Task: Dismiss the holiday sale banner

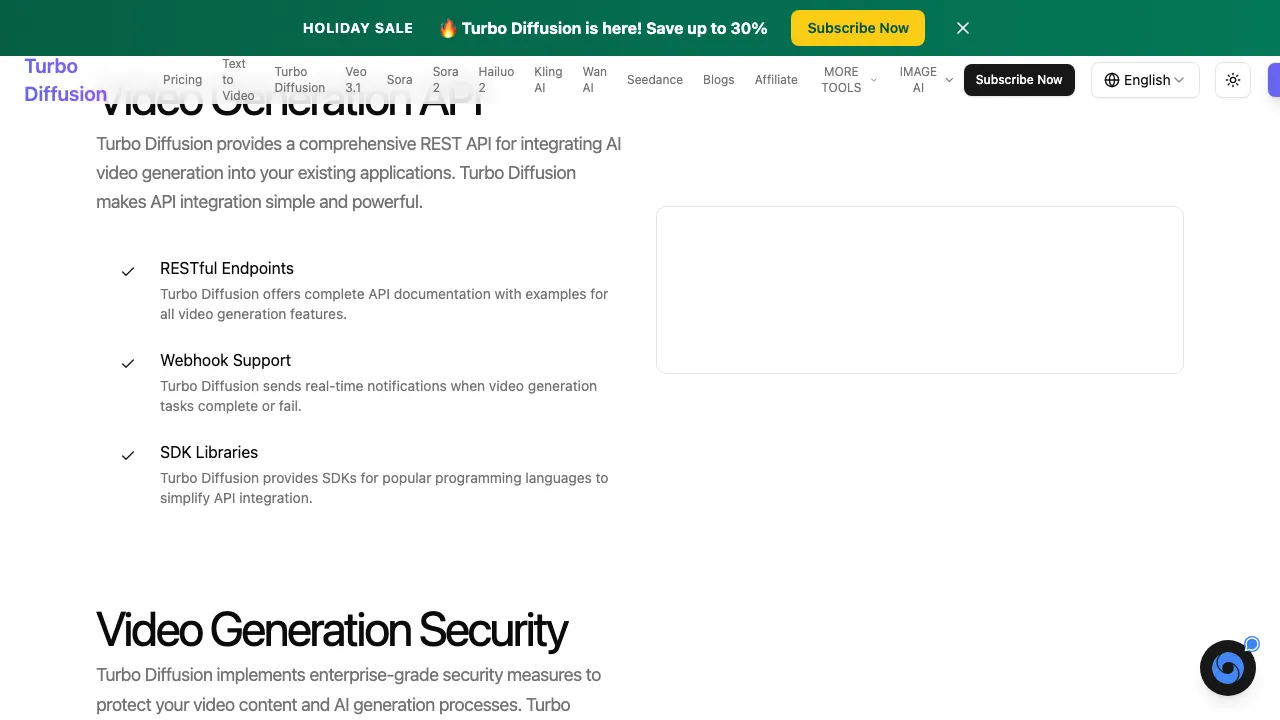Action: (963, 28)
